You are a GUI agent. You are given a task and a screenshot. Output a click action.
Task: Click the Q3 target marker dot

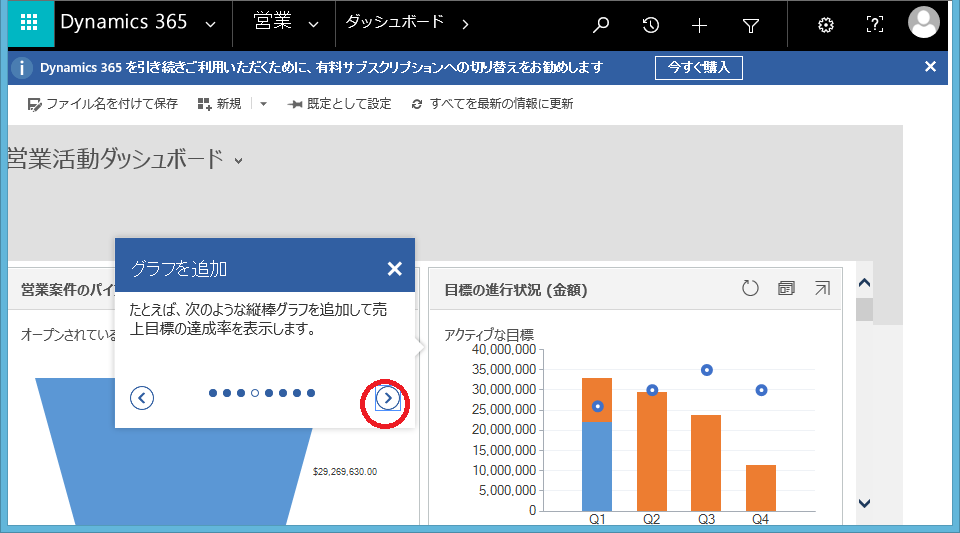tap(707, 370)
